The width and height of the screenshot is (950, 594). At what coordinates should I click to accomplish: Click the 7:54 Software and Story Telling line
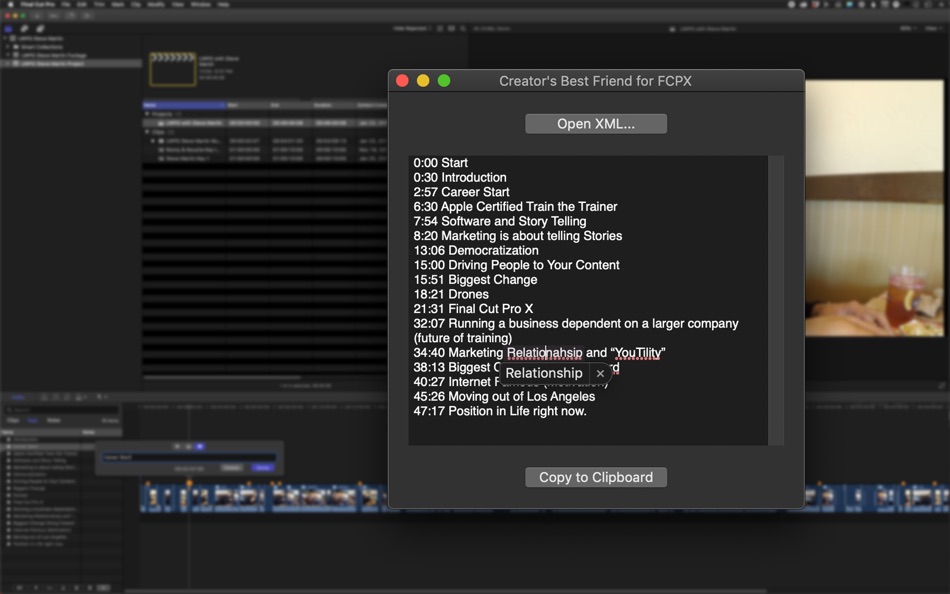[x=500, y=221]
